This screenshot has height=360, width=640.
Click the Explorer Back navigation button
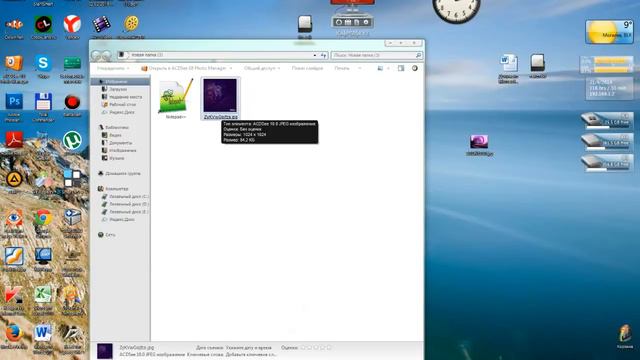(x=96, y=55)
